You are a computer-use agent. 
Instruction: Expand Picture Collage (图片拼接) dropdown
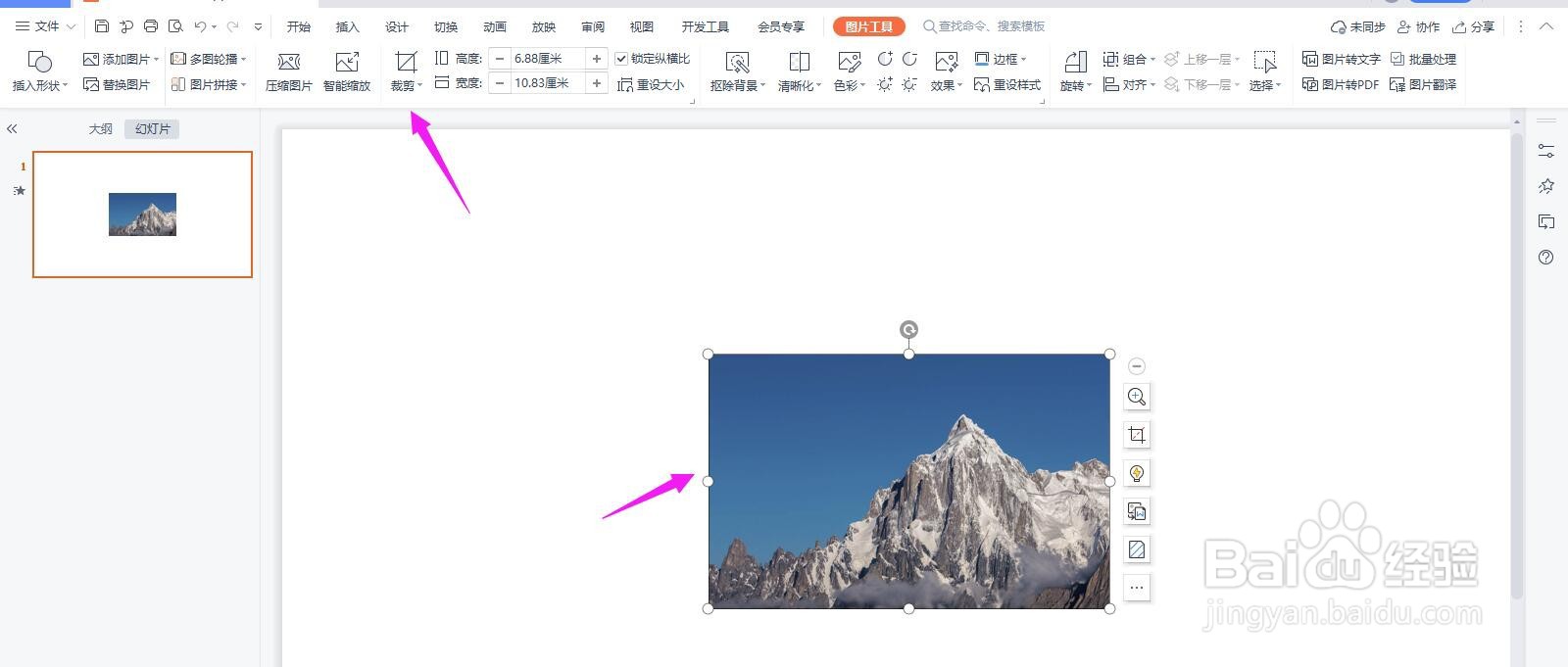(x=243, y=85)
